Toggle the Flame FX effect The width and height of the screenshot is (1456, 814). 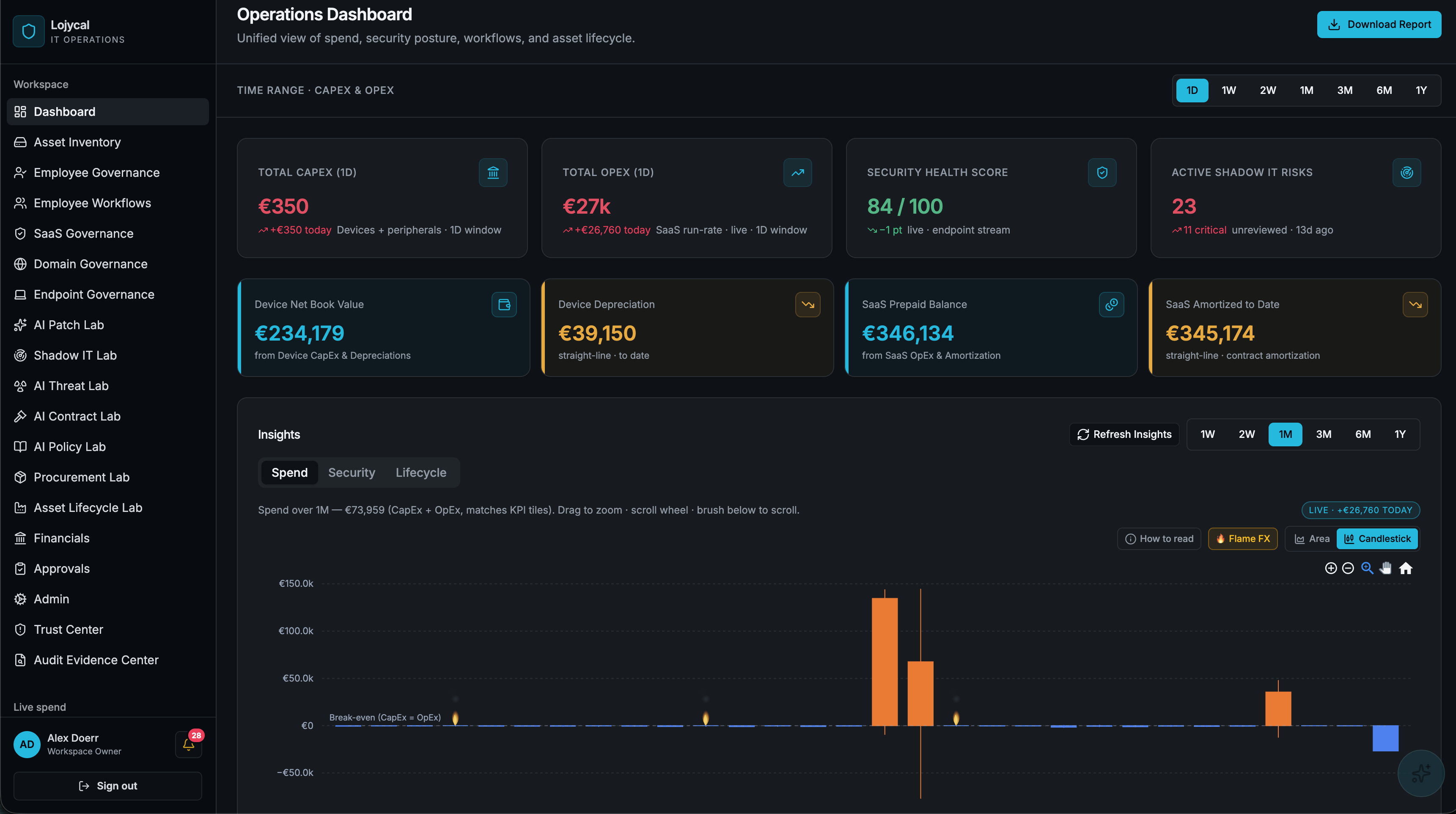1242,539
